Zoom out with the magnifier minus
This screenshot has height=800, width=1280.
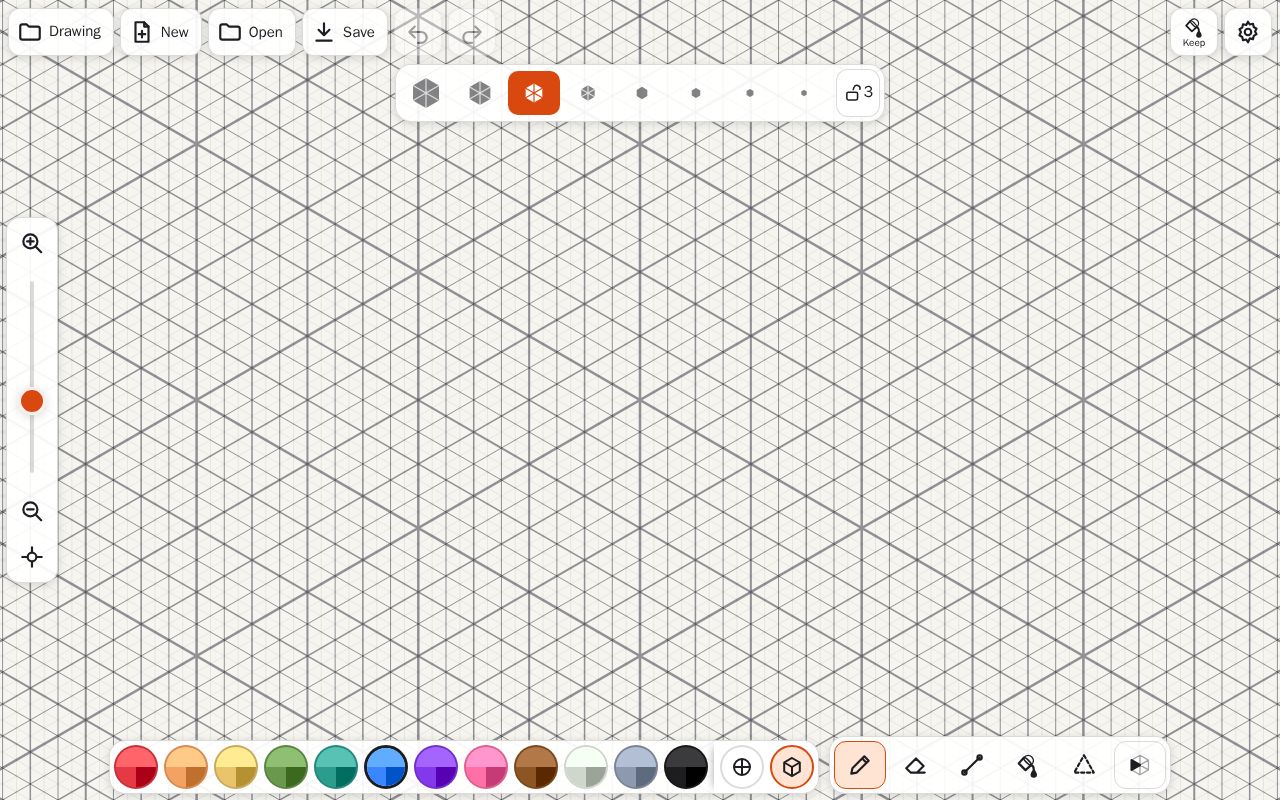pyautogui.click(x=32, y=512)
